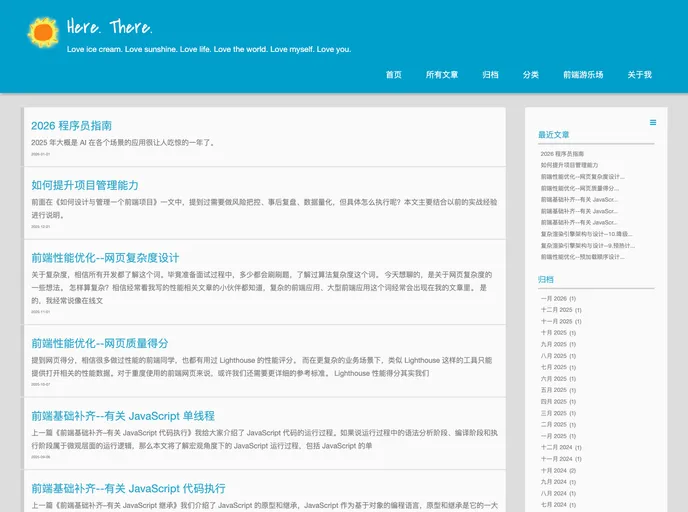
Task: Open archive 十二月 2024
Action: 556,448
